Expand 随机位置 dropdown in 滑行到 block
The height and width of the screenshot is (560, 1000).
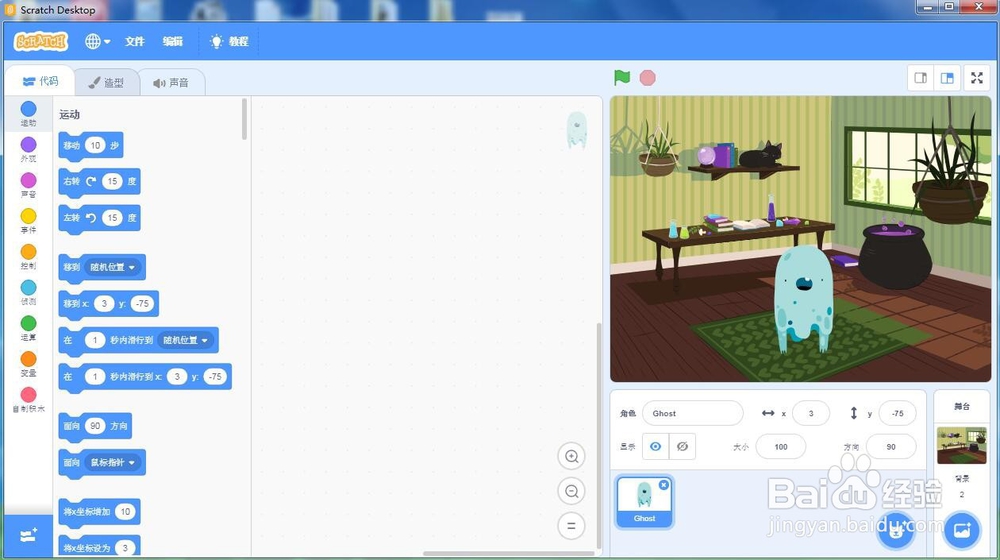(x=186, y=341)
